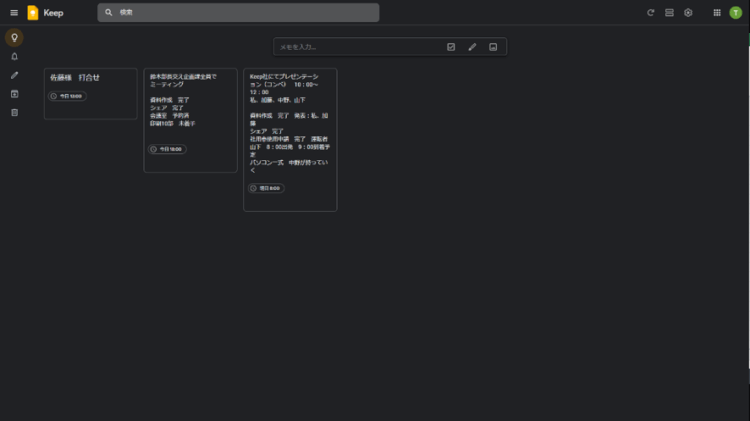Image resolution: width=750 pixels, height=421 pixels.
Task: Click the Keep logo in header
Action: tap(33, 13)
